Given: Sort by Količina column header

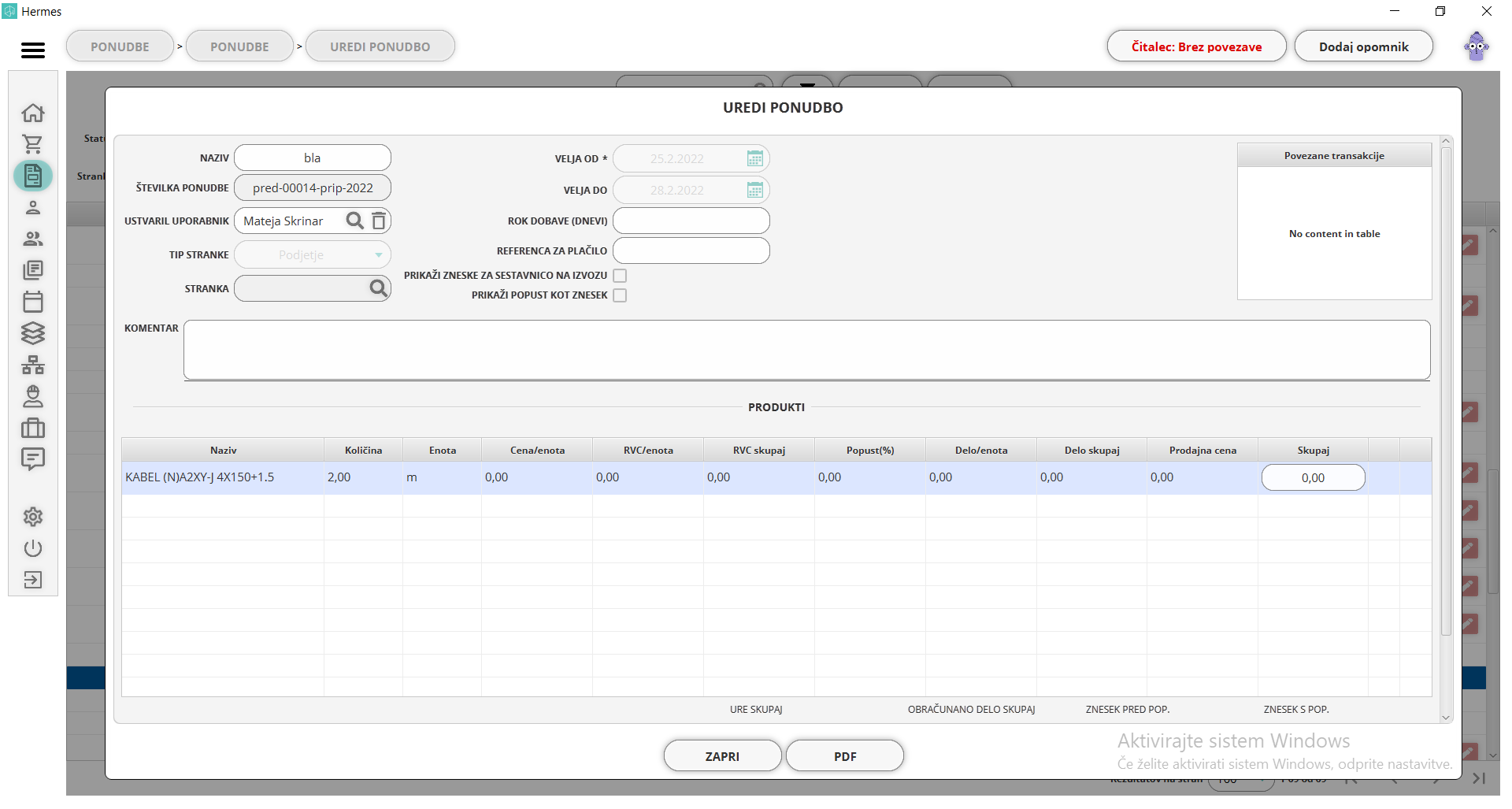Looking at the screenshot, I should click(363, 450).
